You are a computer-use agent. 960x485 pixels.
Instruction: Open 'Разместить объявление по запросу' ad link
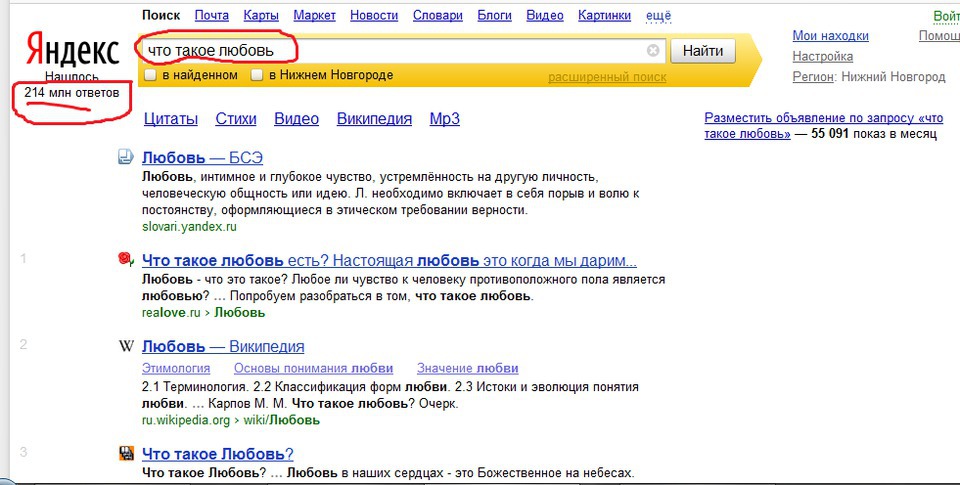pyautogui.click(x=823, y=126)
